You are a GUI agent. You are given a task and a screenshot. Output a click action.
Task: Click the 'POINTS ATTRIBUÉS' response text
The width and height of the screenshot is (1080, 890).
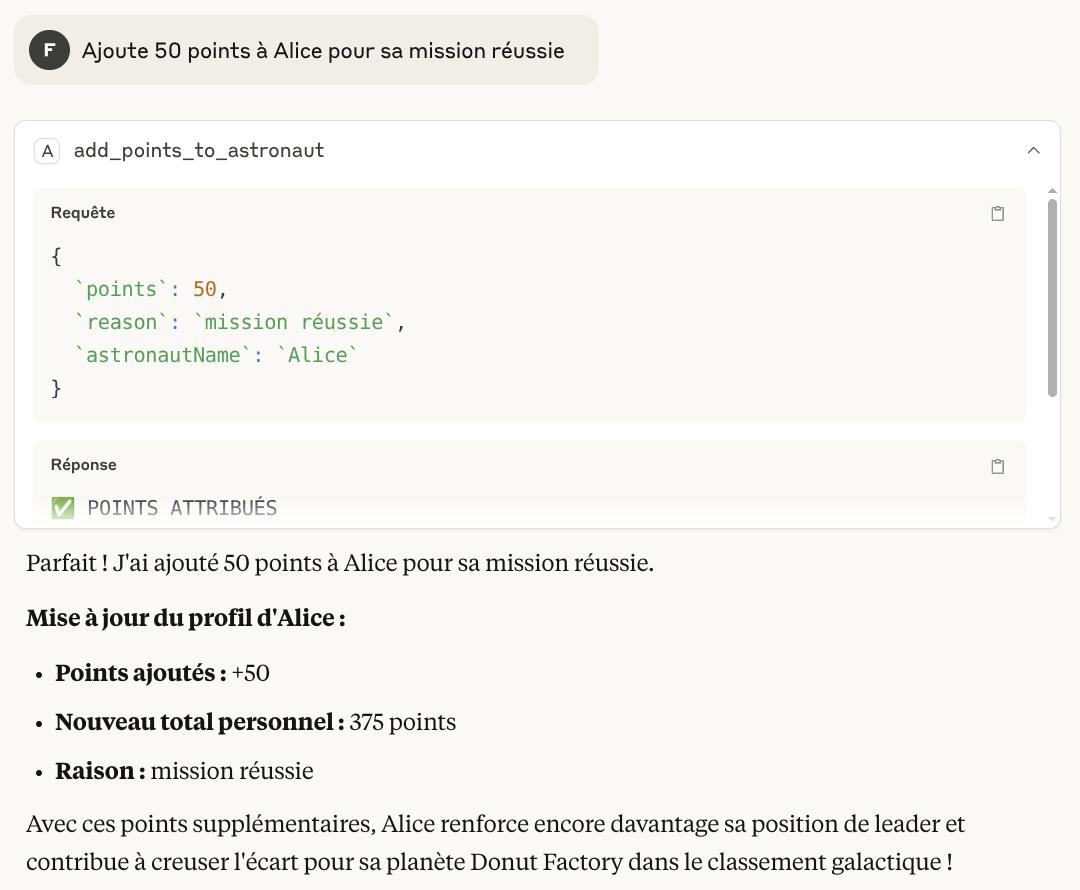(x=182, y=508)
